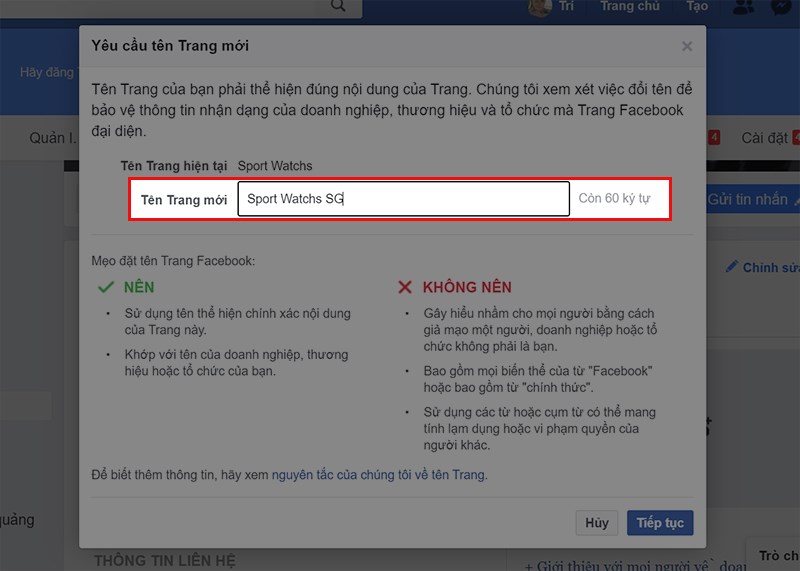The height and width of the screenshot is (571, 800).
Task: Click the Tên Trang hiện tại label
Action: tap(173, 166)
